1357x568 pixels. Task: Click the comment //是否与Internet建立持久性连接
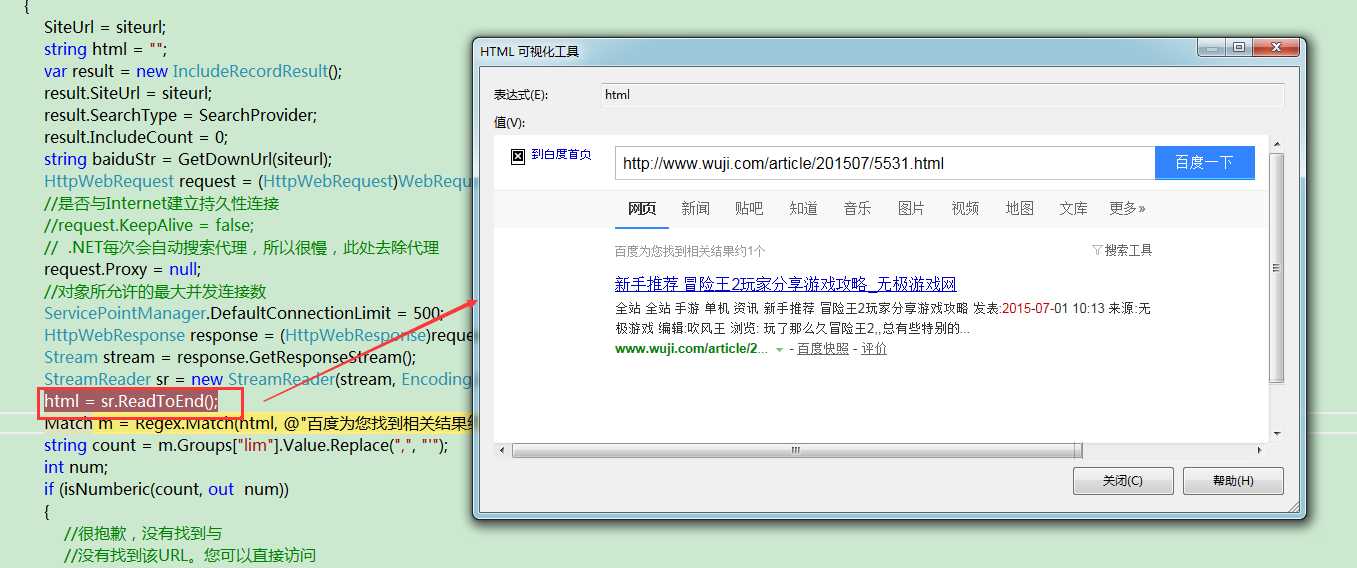tap(161, 203)
